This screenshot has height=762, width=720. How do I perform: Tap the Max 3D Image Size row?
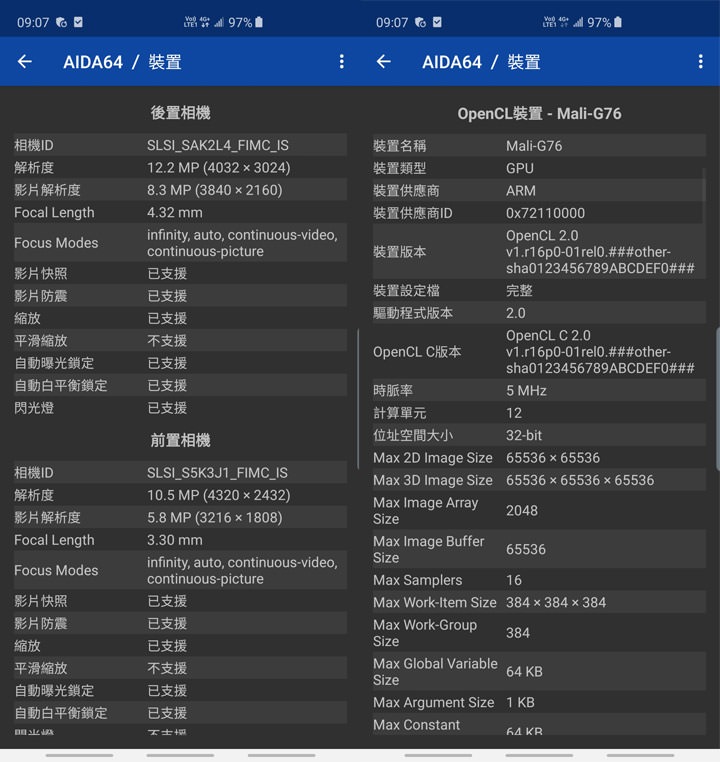point(539,480)
